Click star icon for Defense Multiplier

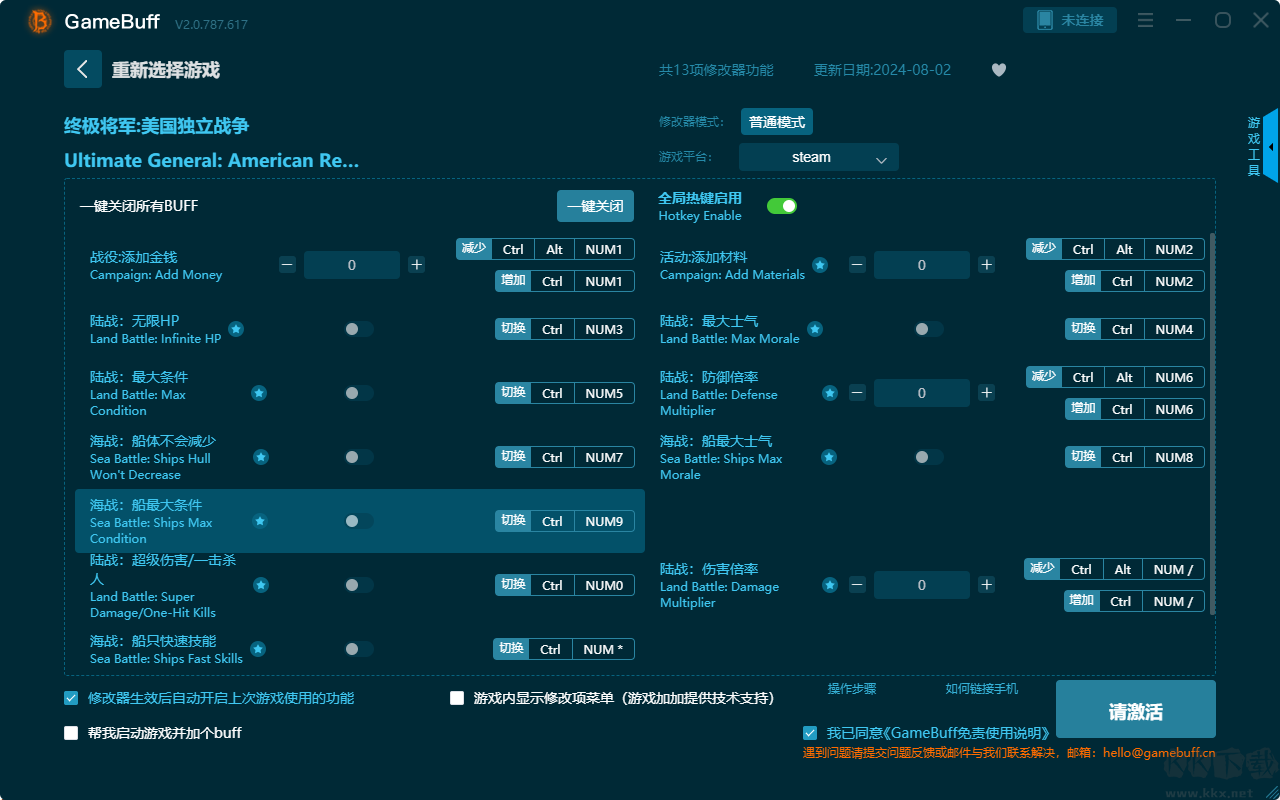[x=829, y=393]
